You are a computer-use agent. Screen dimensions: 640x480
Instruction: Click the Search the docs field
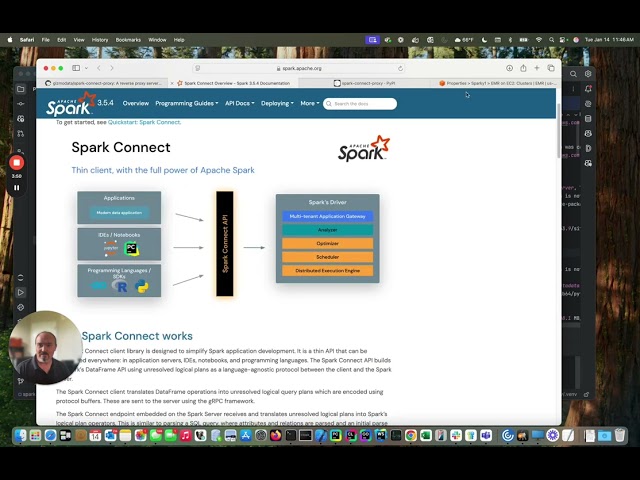tap(360, 104)
